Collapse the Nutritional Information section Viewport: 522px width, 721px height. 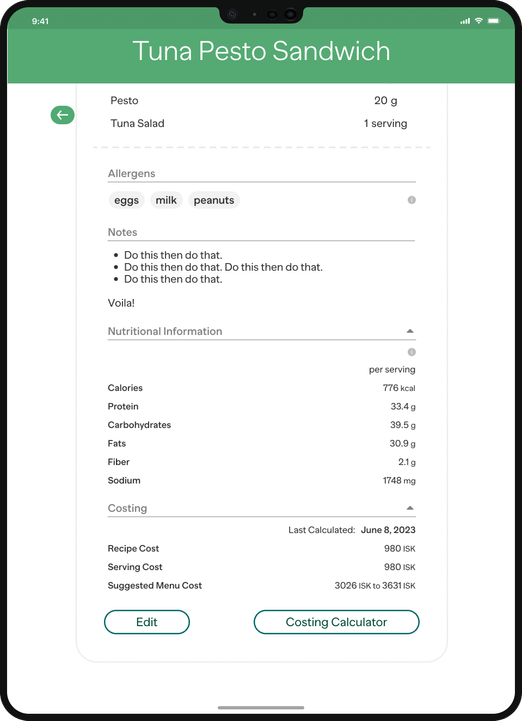click(410, 331)
